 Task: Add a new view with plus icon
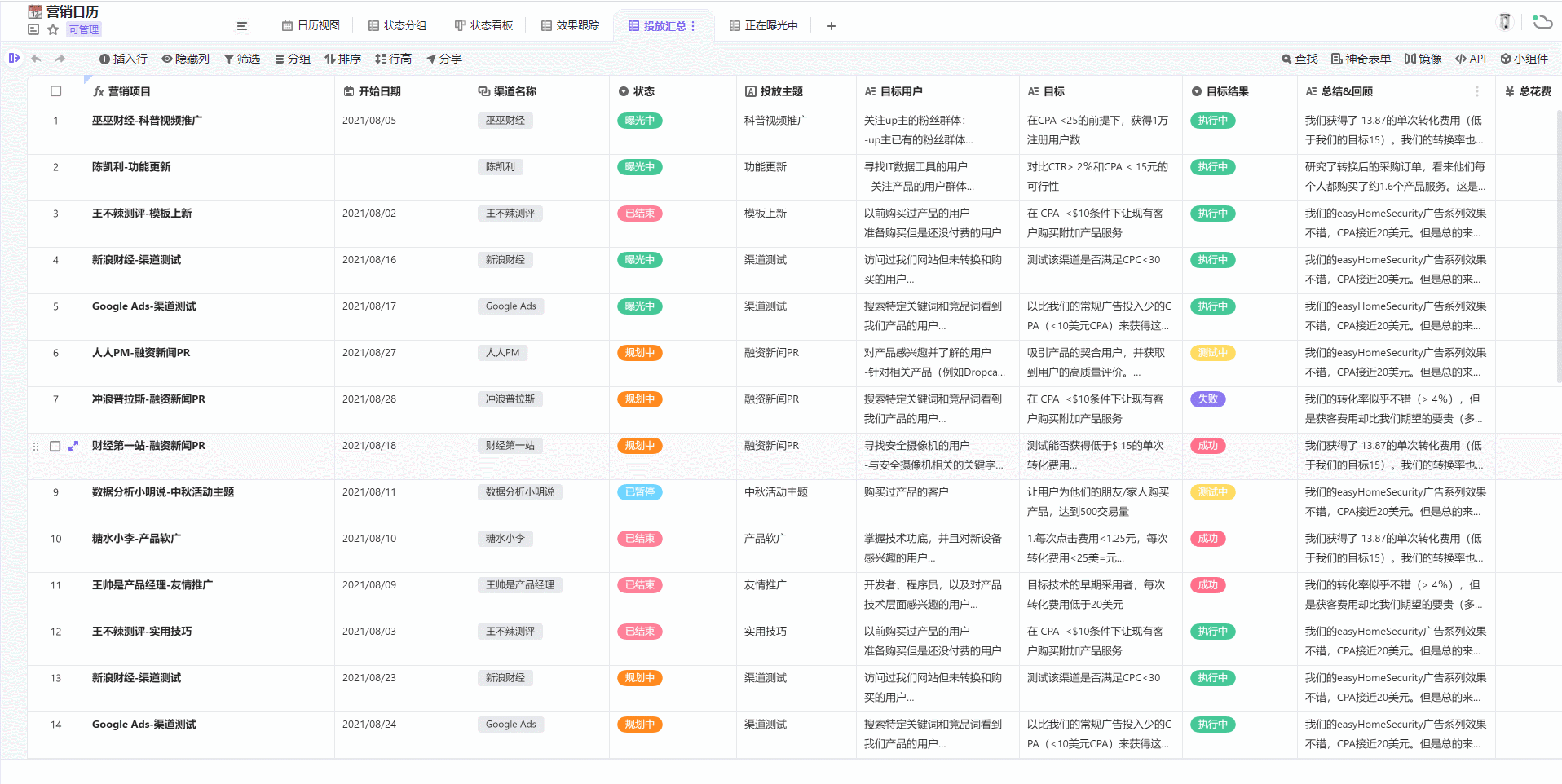click(x=831, y=26)
